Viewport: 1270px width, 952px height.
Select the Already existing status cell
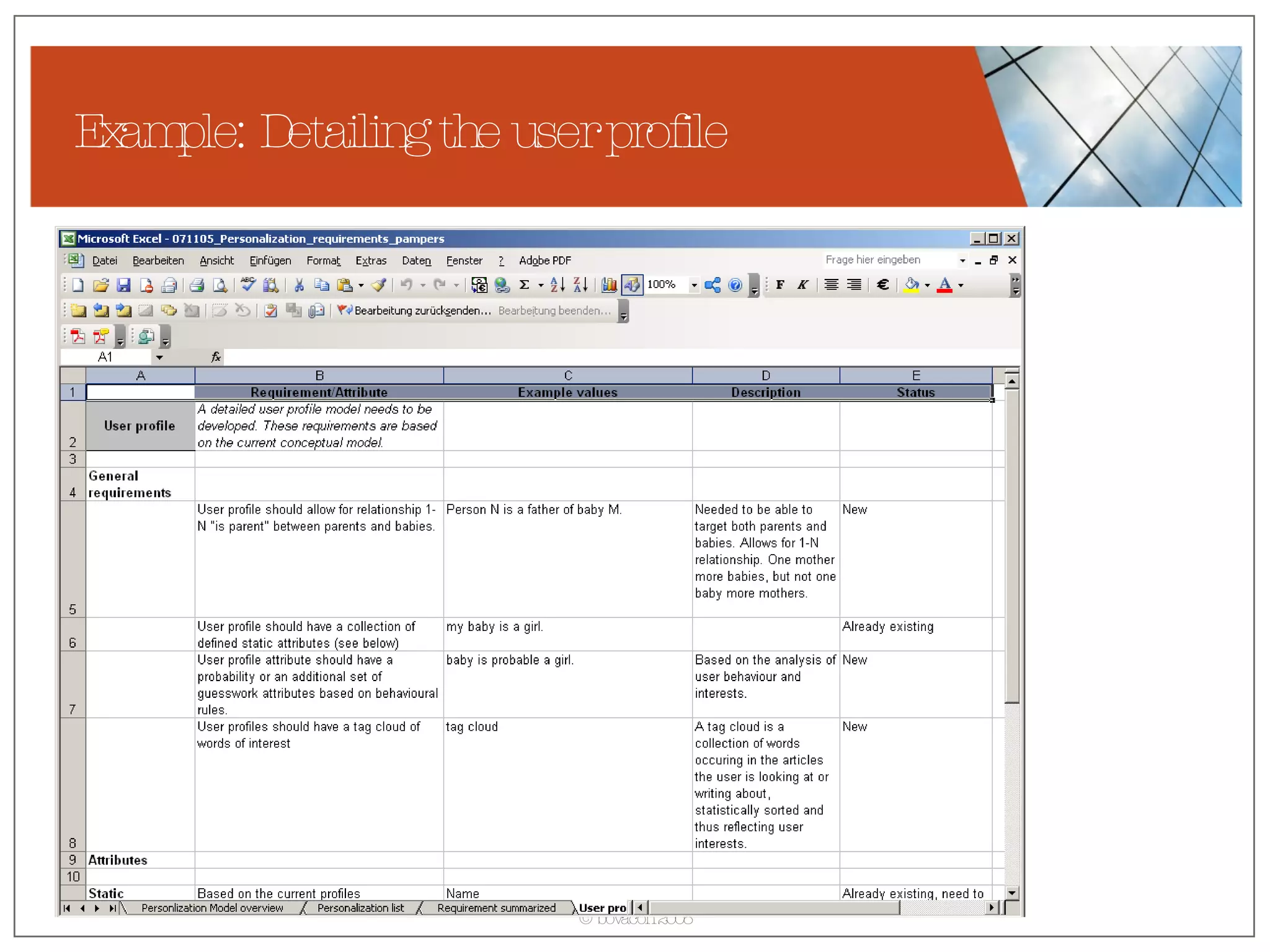(916, 634)
